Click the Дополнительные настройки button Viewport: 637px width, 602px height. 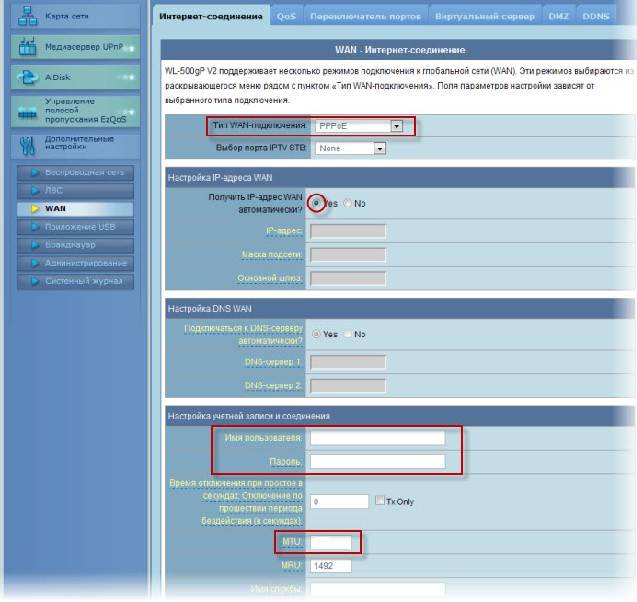point(76,146)
